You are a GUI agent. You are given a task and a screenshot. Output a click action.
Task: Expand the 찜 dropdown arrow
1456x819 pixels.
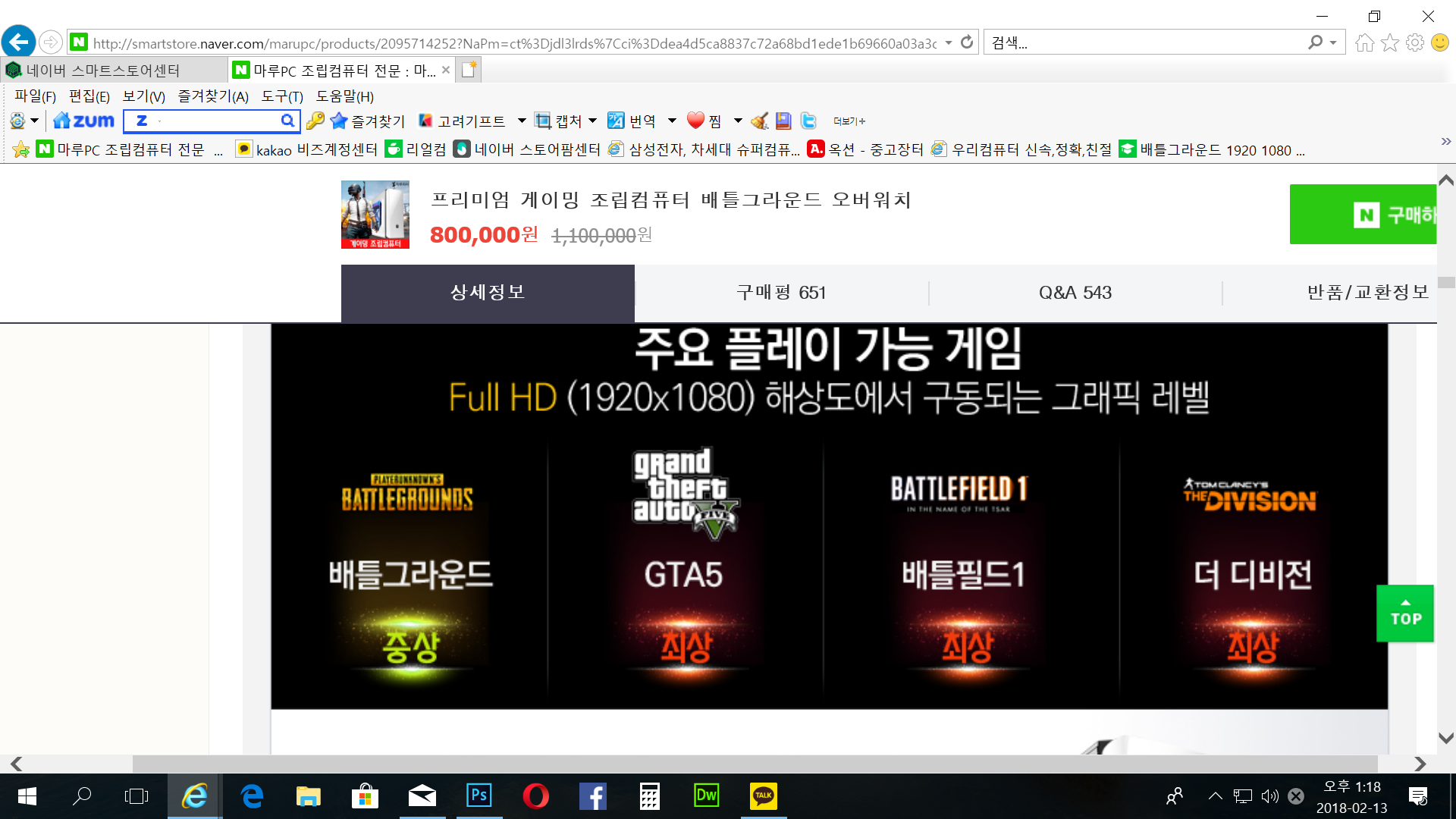[x=738, y=121]
